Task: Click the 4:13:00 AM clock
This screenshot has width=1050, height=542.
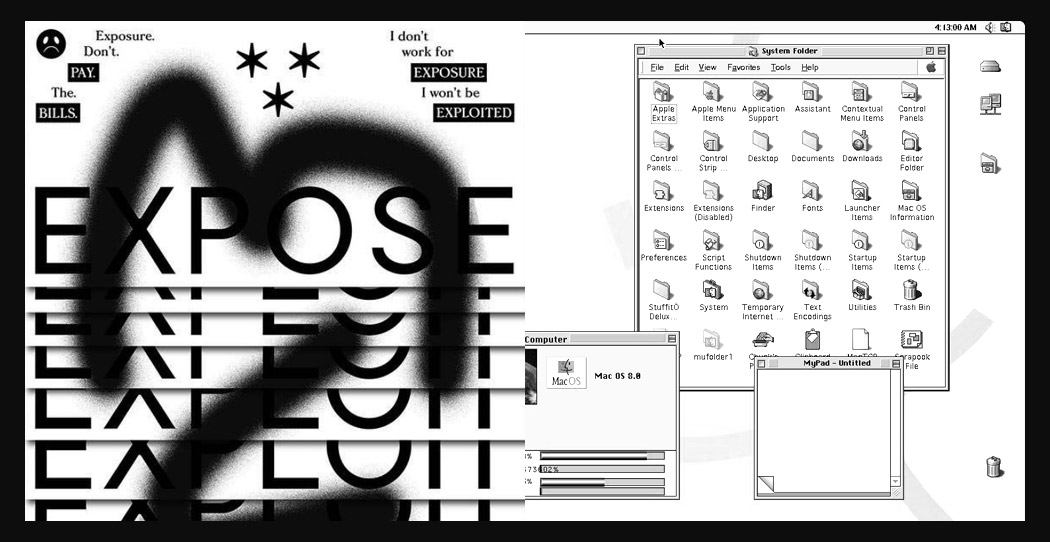Action: coord(955,27)
